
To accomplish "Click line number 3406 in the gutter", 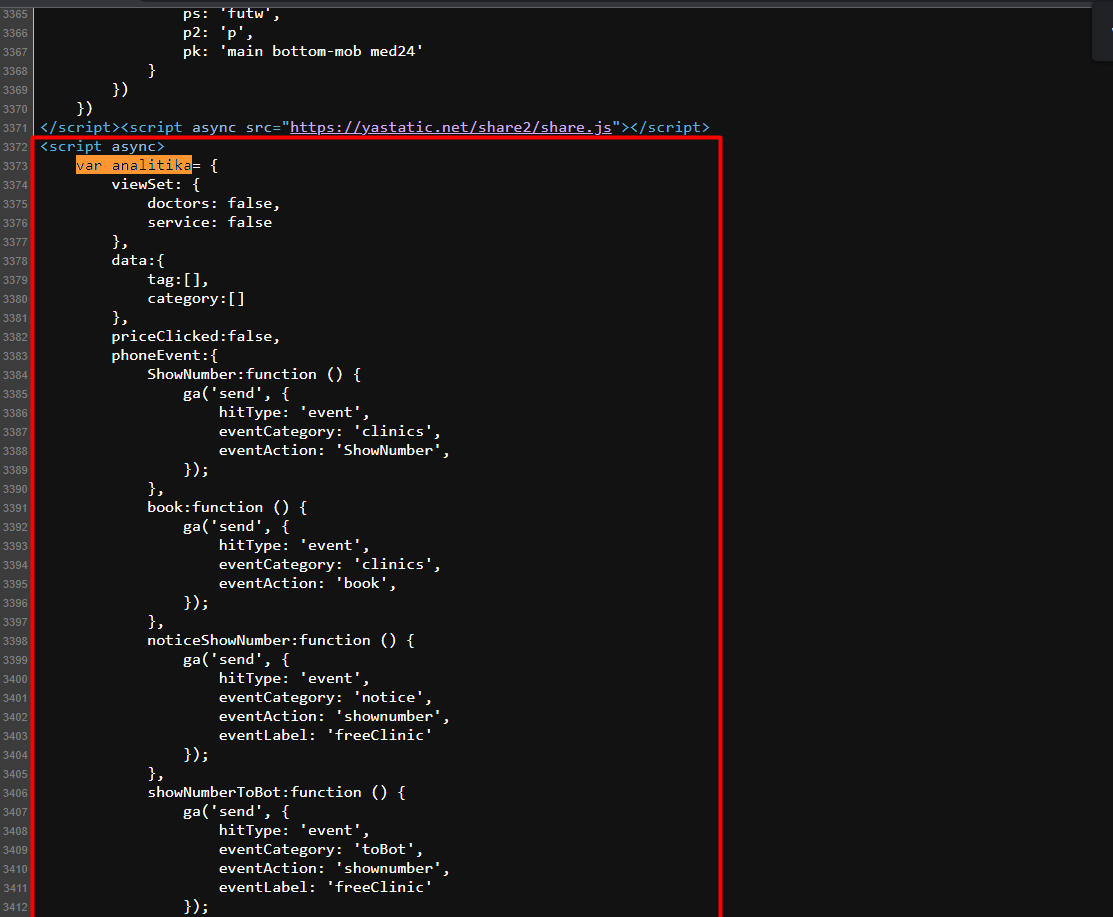I will coord(15,793).
